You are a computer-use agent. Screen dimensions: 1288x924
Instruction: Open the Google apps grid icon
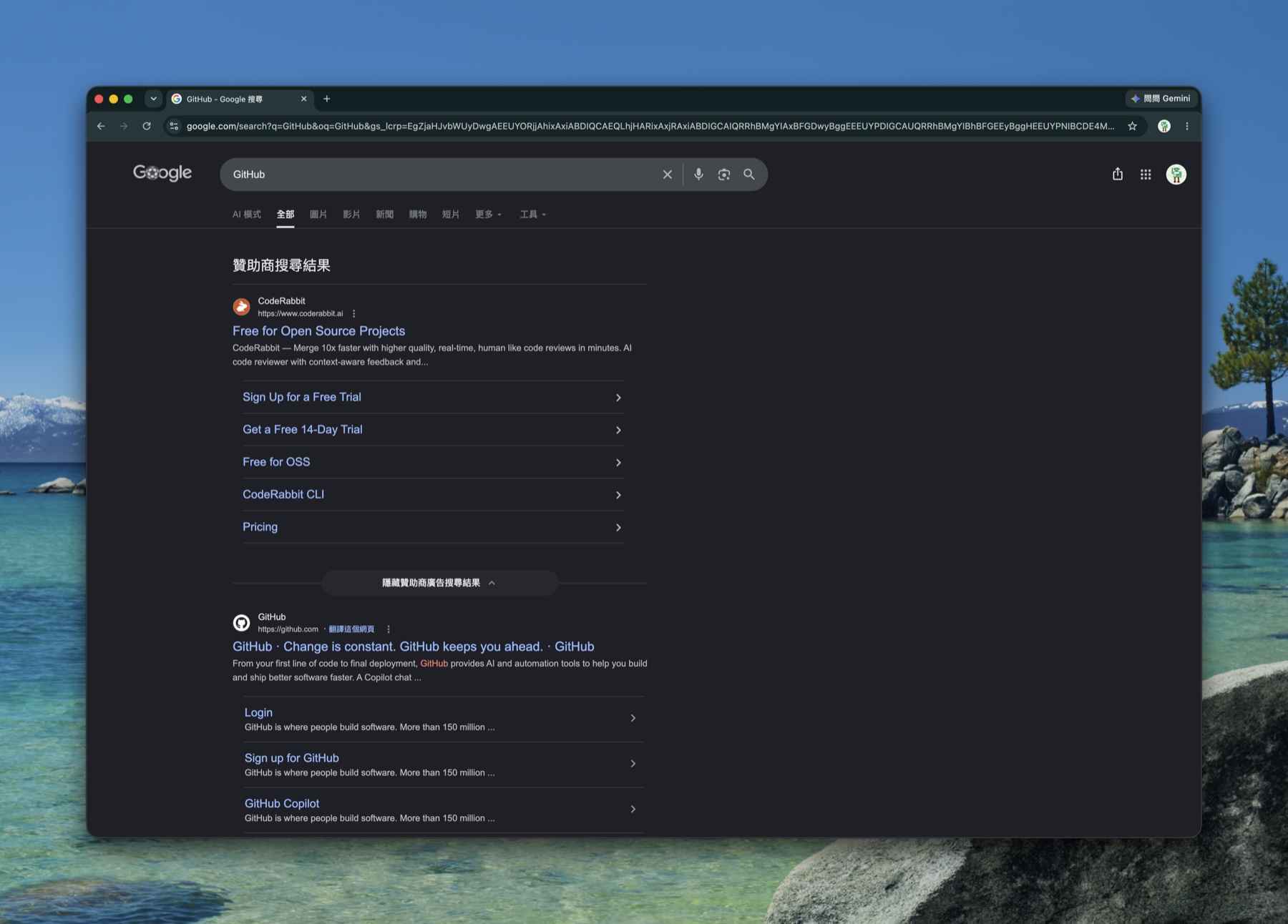1146,175
